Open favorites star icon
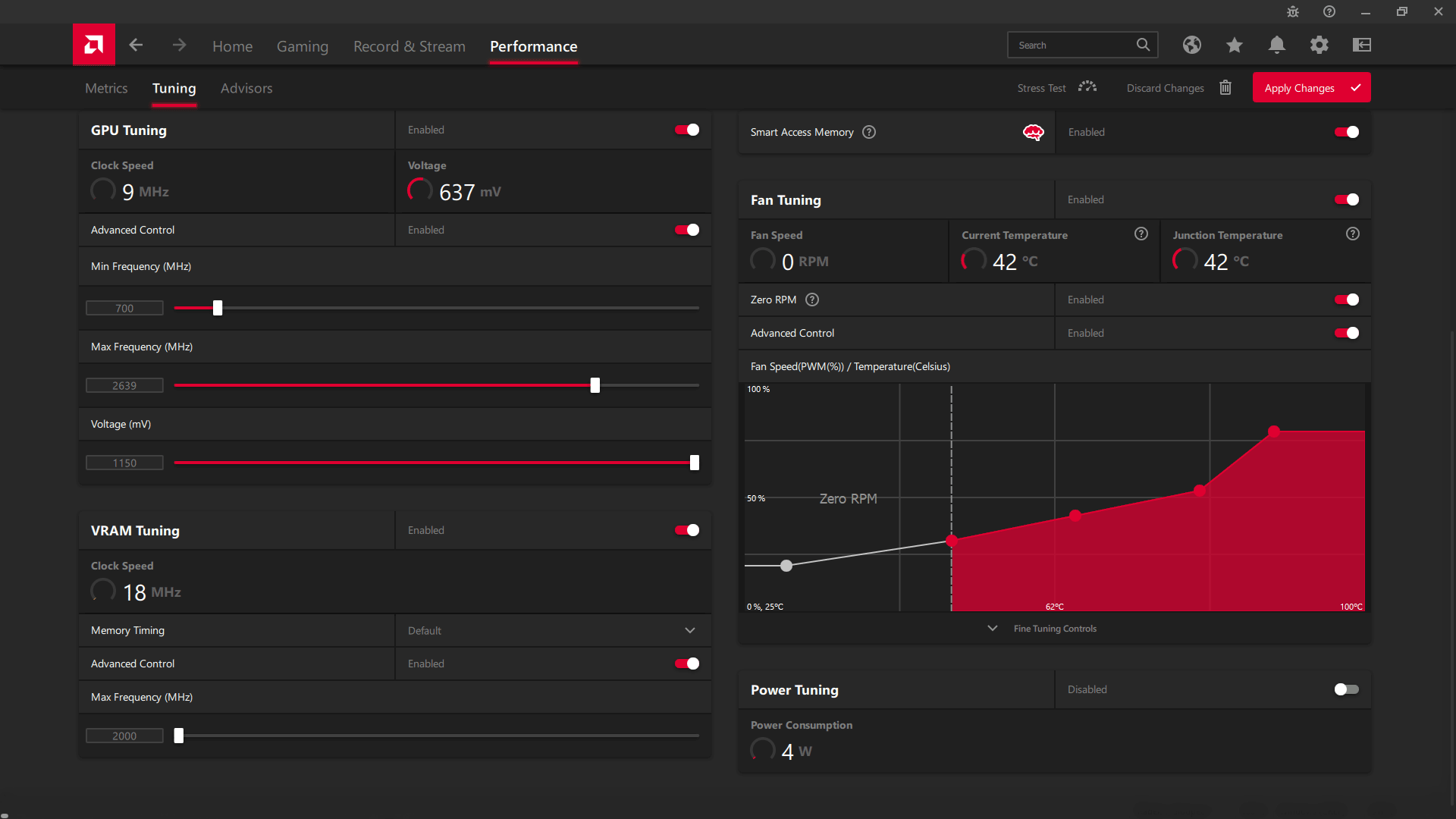This screenshot has height=819, width=1456. tap(1235, 45)
